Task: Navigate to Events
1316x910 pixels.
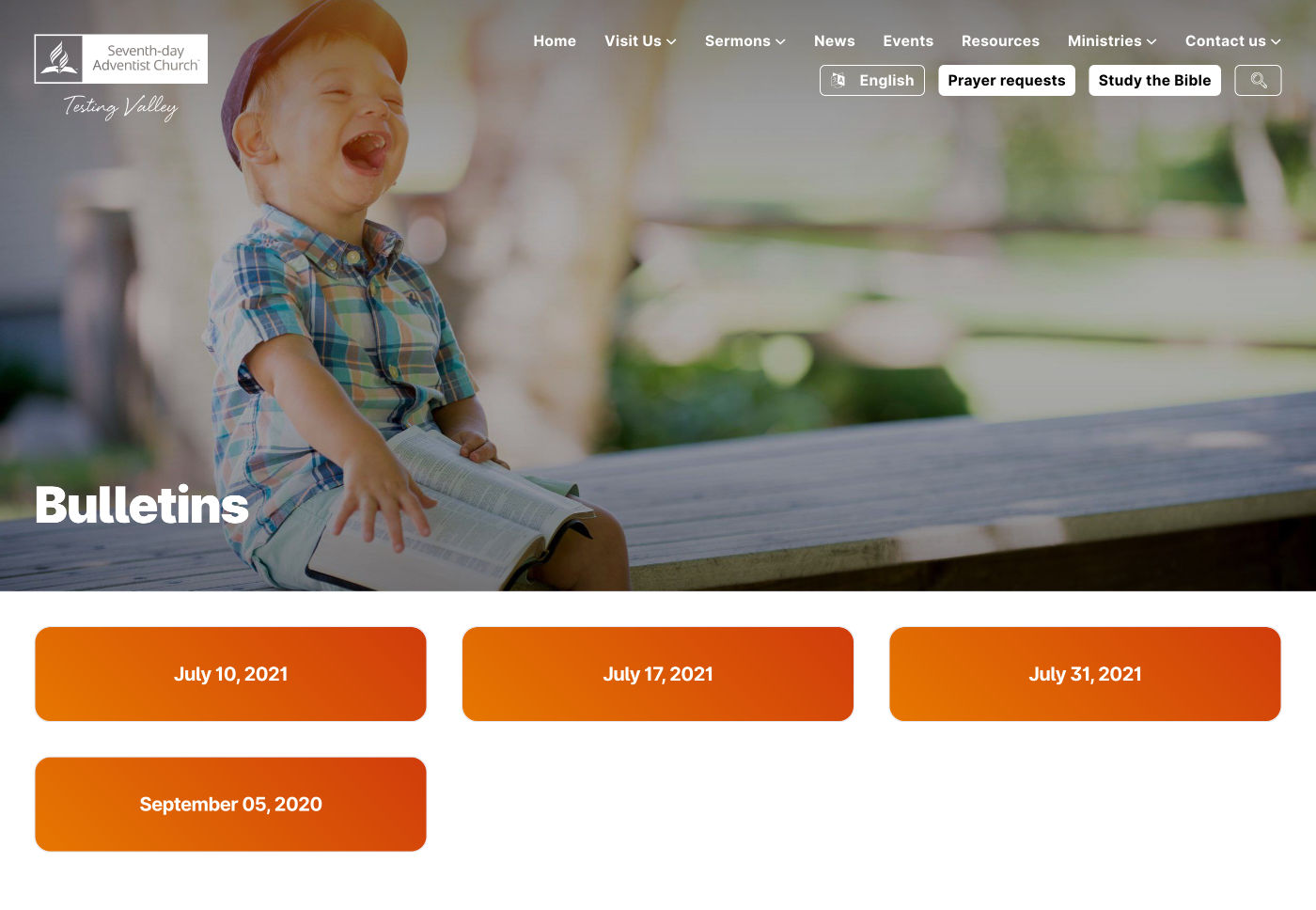Action: [x=908, y=41]
